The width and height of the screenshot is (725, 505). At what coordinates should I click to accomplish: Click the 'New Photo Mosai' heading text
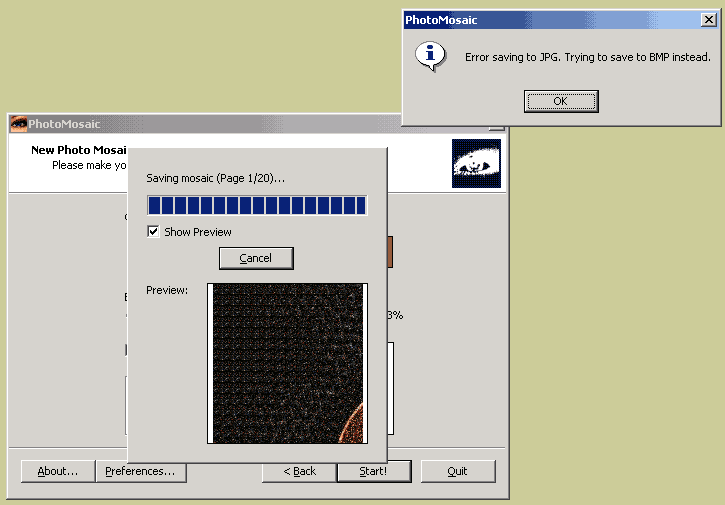(79, 150)
